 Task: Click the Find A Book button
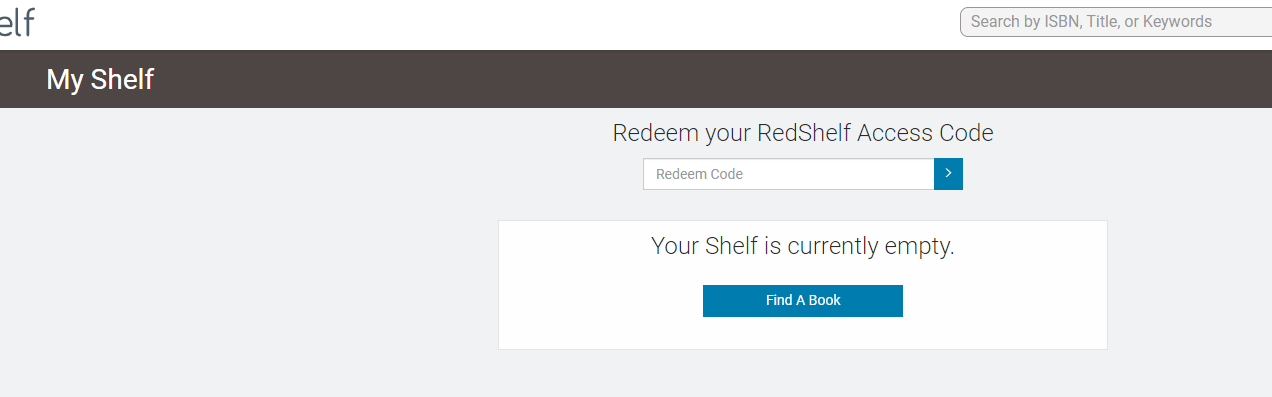[x=803, y=301]
